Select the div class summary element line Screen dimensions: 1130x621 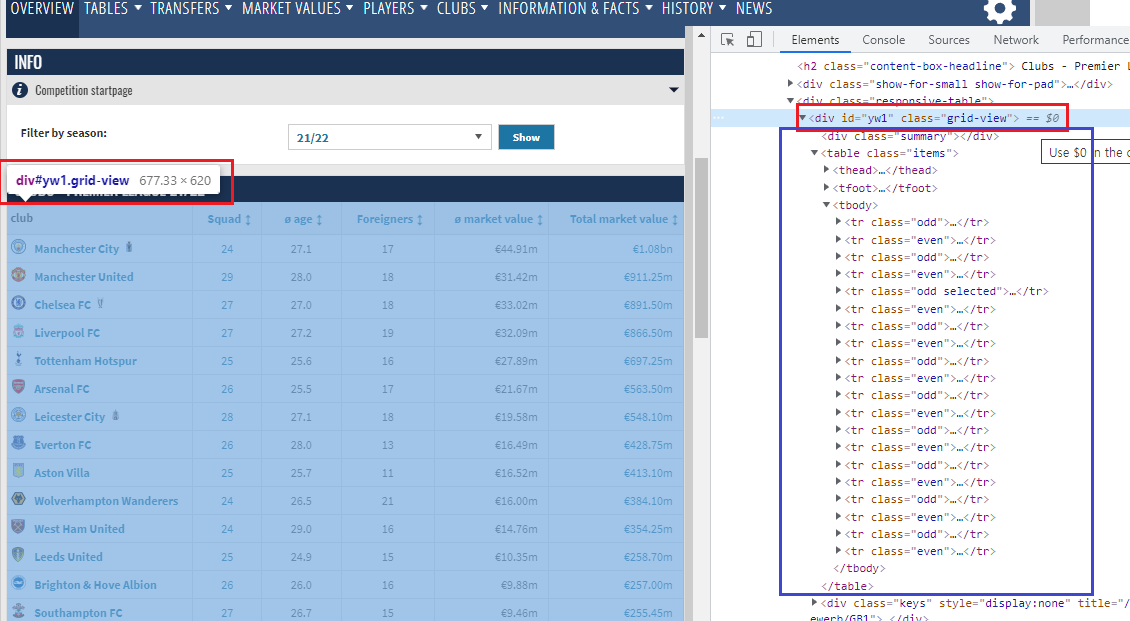(912, 135)
